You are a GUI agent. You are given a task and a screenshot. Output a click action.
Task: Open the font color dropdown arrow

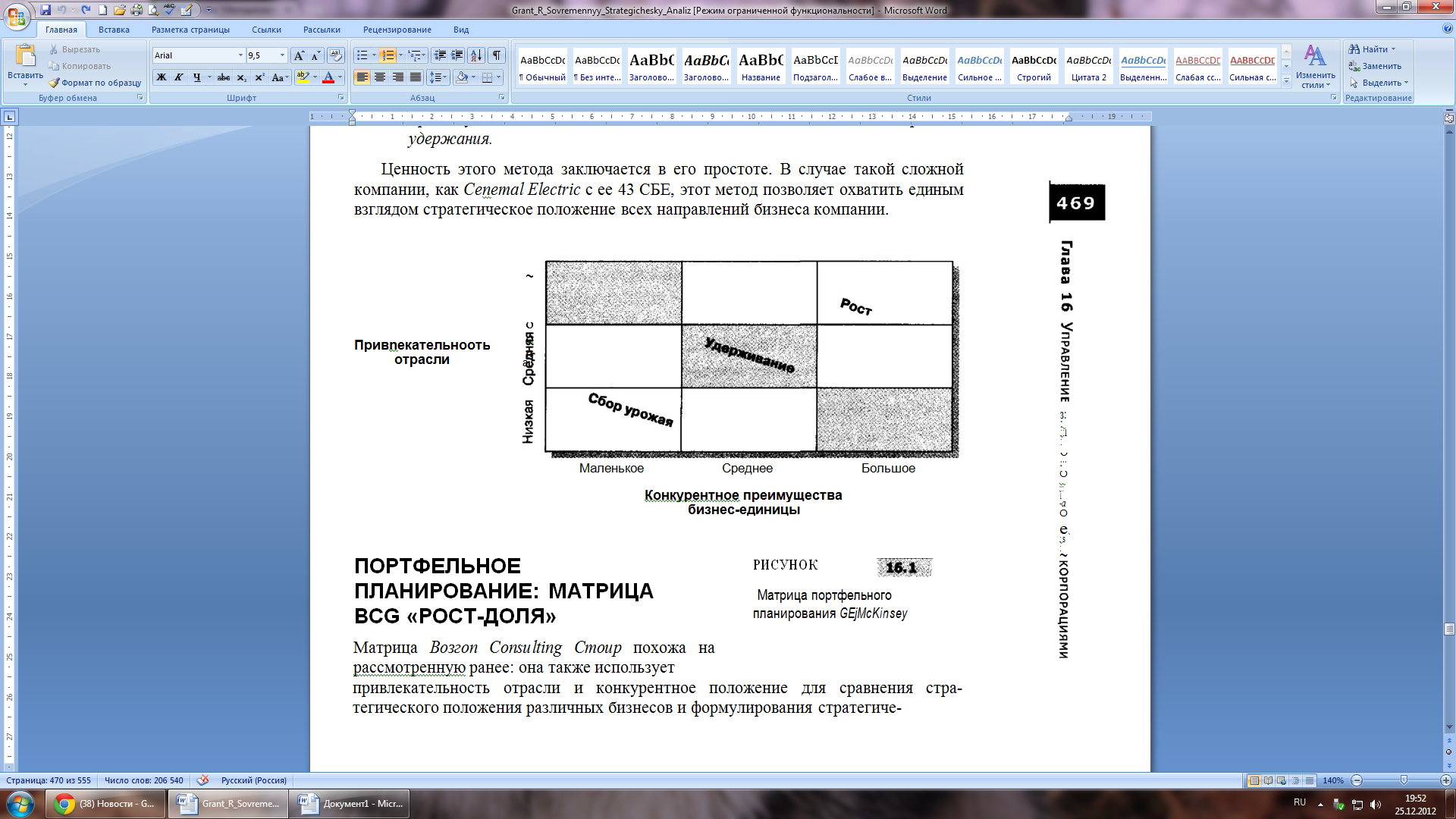tap(340, 77)
